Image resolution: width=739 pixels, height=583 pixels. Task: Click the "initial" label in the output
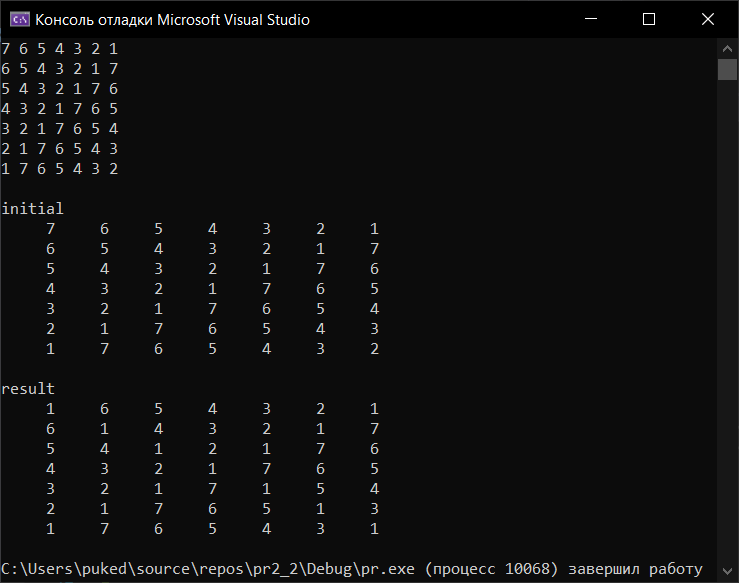coord(32,208)
